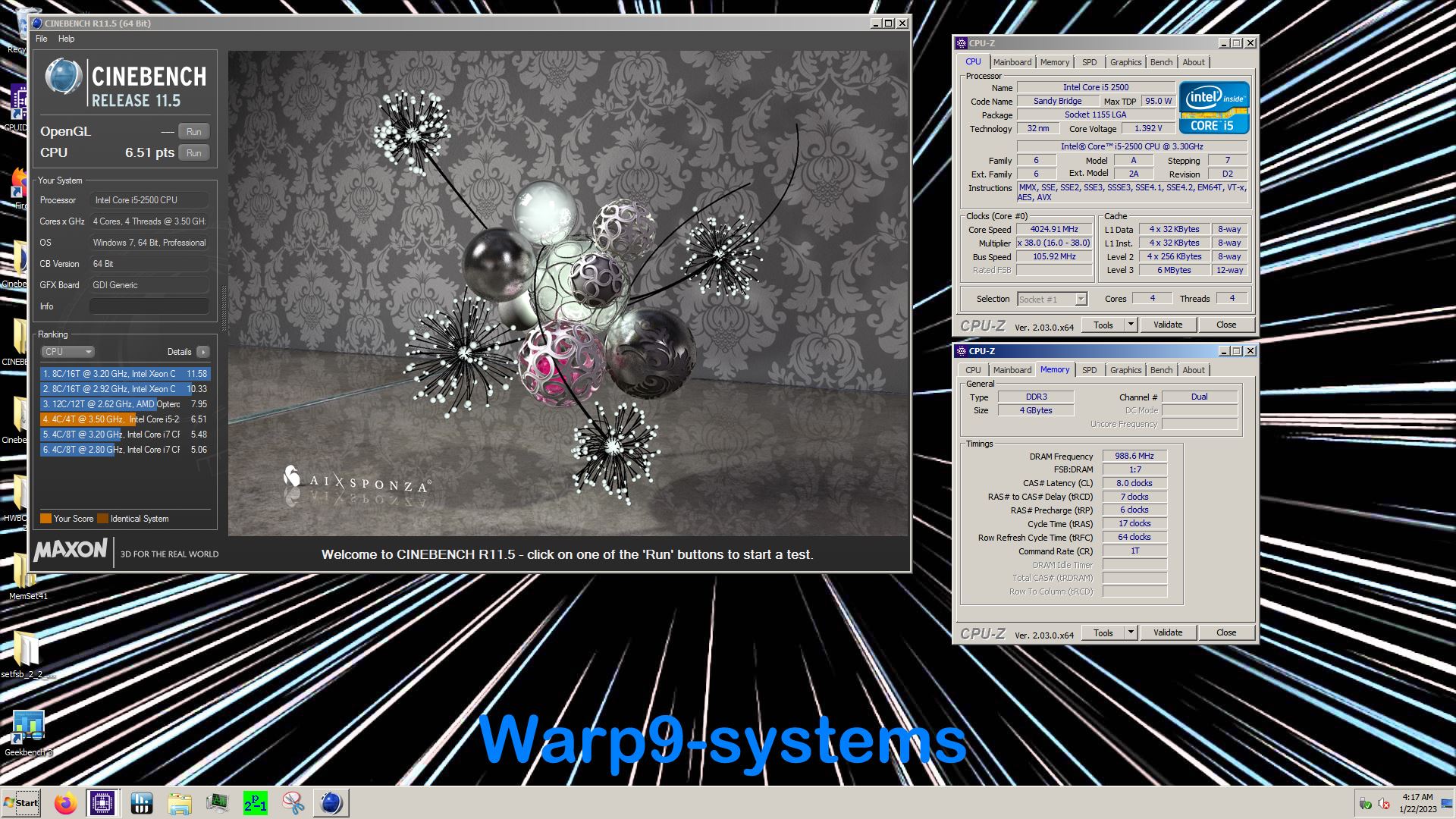Click the top CPU-Z window title icon

point(962,43)
